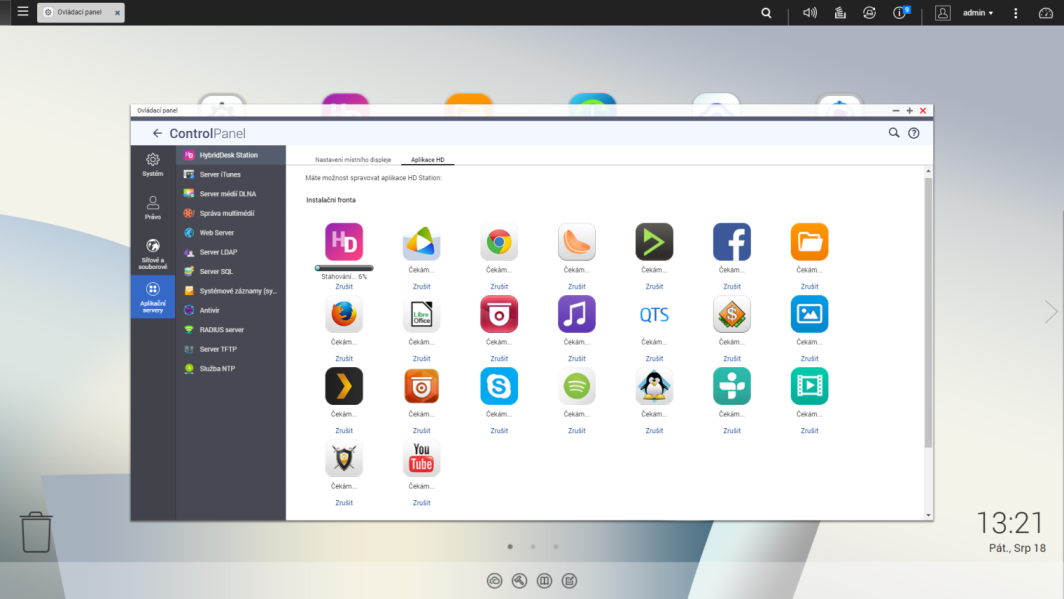
Task: Select the second desktop page dot
Action: pos(533,547)
